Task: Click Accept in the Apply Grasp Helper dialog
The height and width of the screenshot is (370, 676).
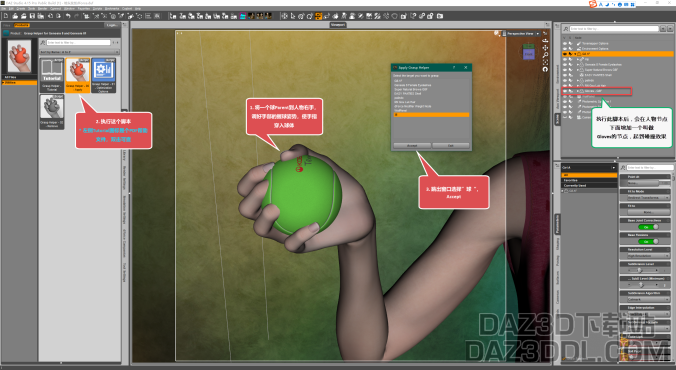Action: 412,146
